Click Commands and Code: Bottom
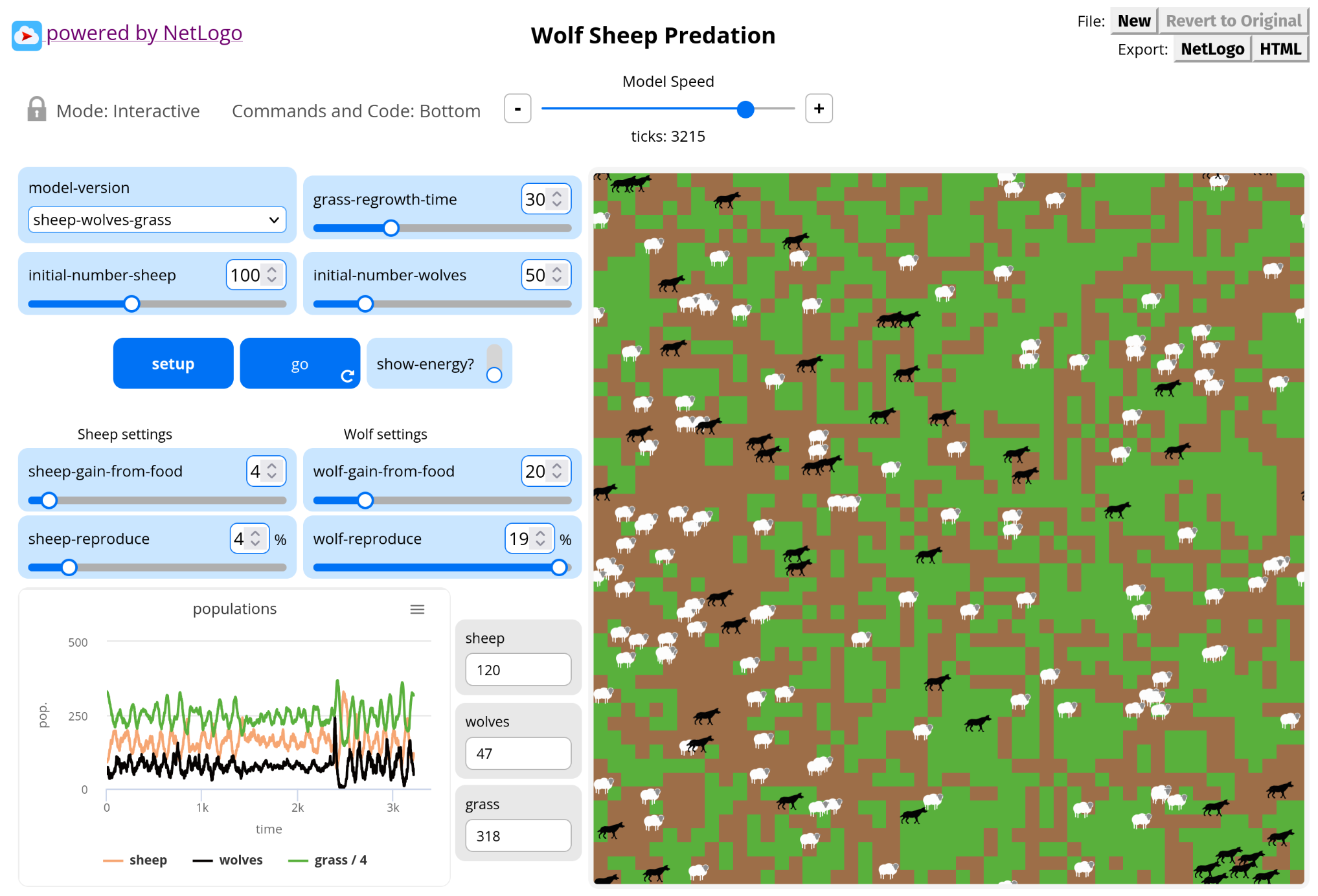 coord(356,111)
